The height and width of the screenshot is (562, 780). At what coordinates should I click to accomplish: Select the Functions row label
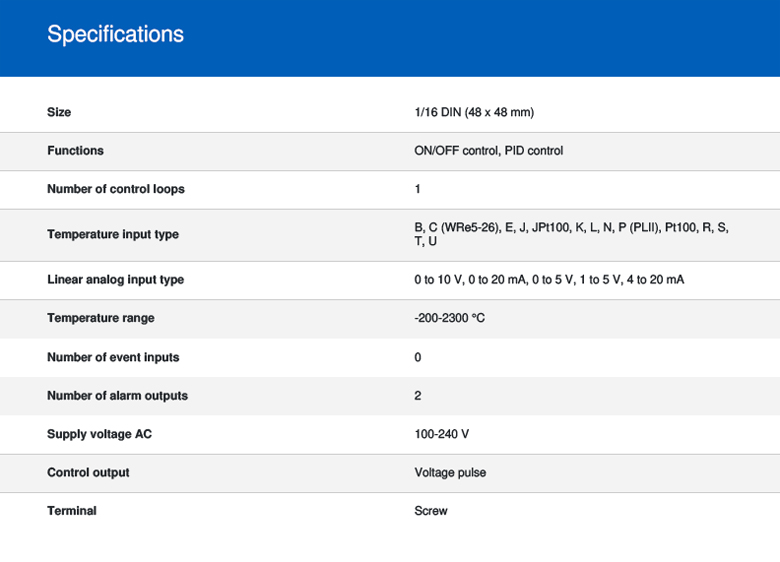coord(75,151)
